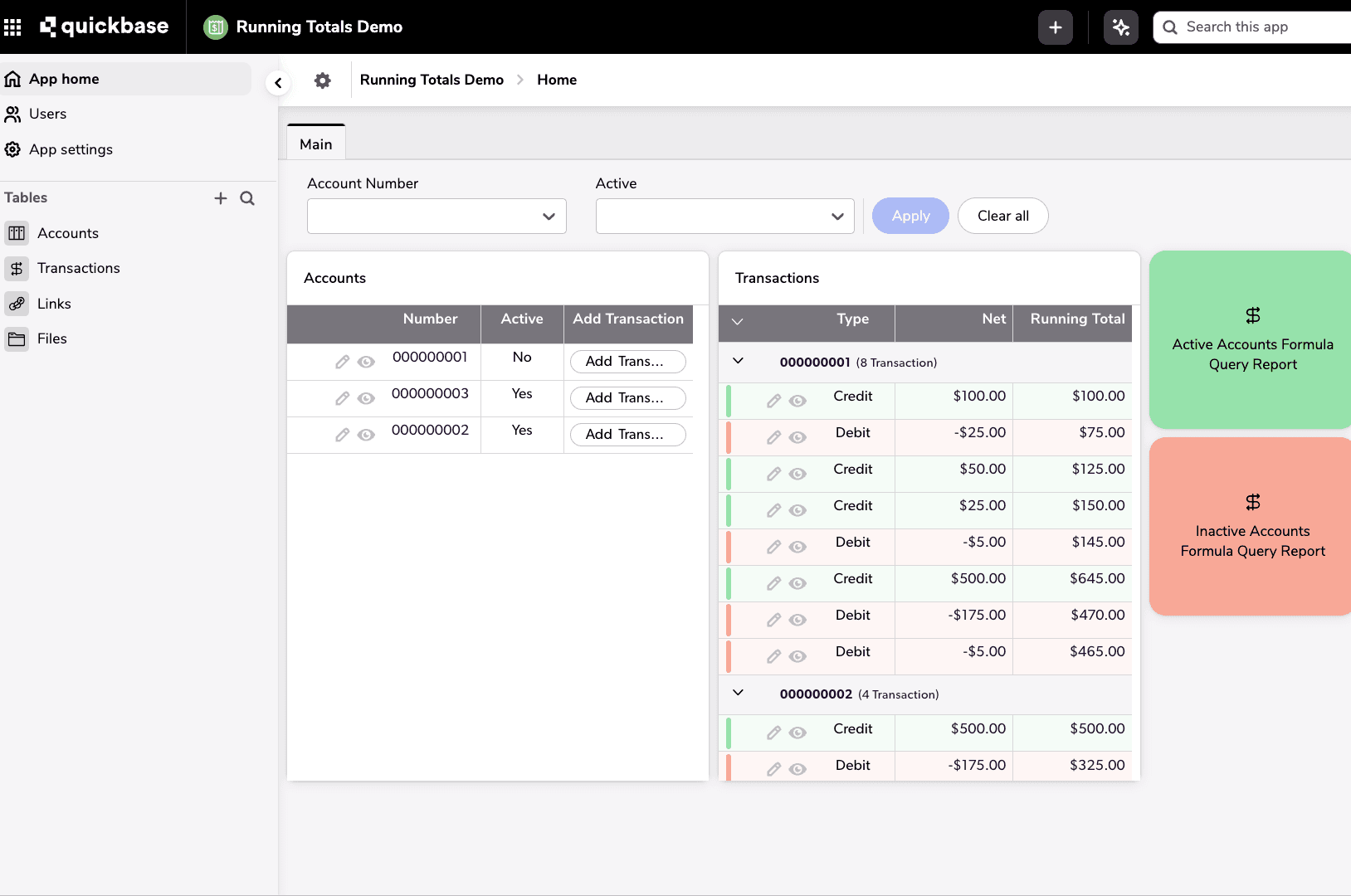The width and height of the screenshot is (1351, 896).
Task: Open App settings from the sidebar
Action: (x=71, y=149)
